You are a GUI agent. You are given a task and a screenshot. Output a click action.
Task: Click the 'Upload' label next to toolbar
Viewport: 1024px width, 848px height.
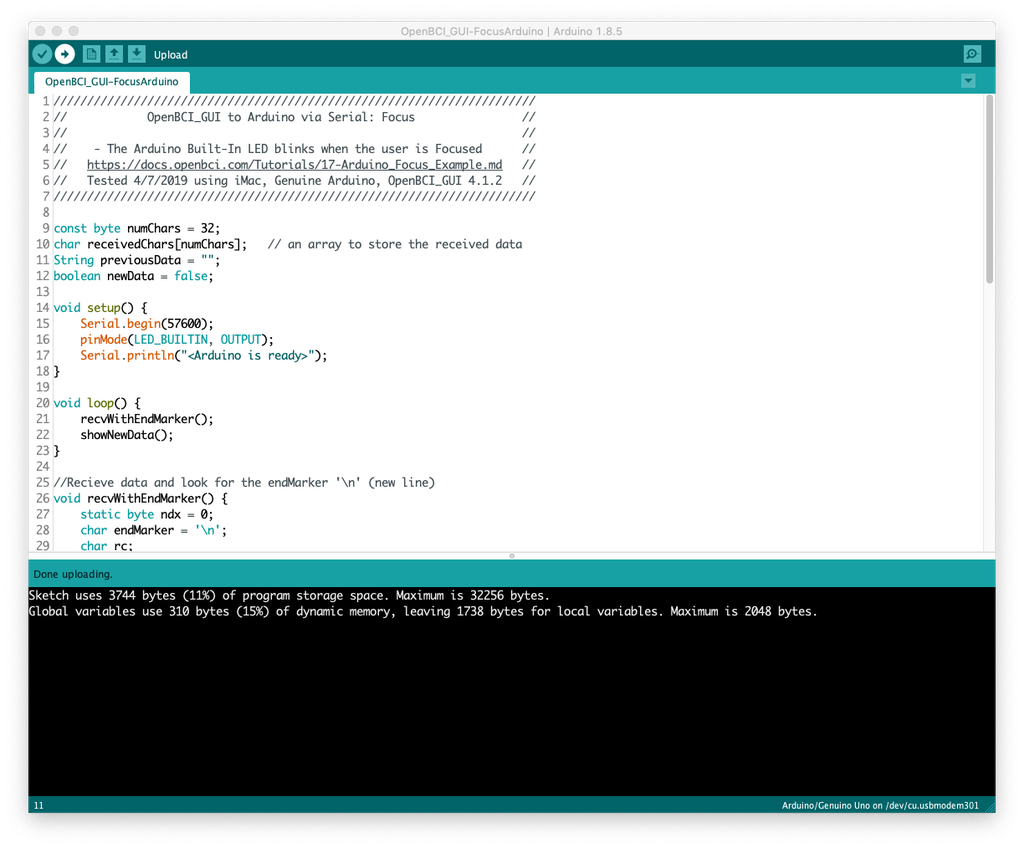pos(170,55)
